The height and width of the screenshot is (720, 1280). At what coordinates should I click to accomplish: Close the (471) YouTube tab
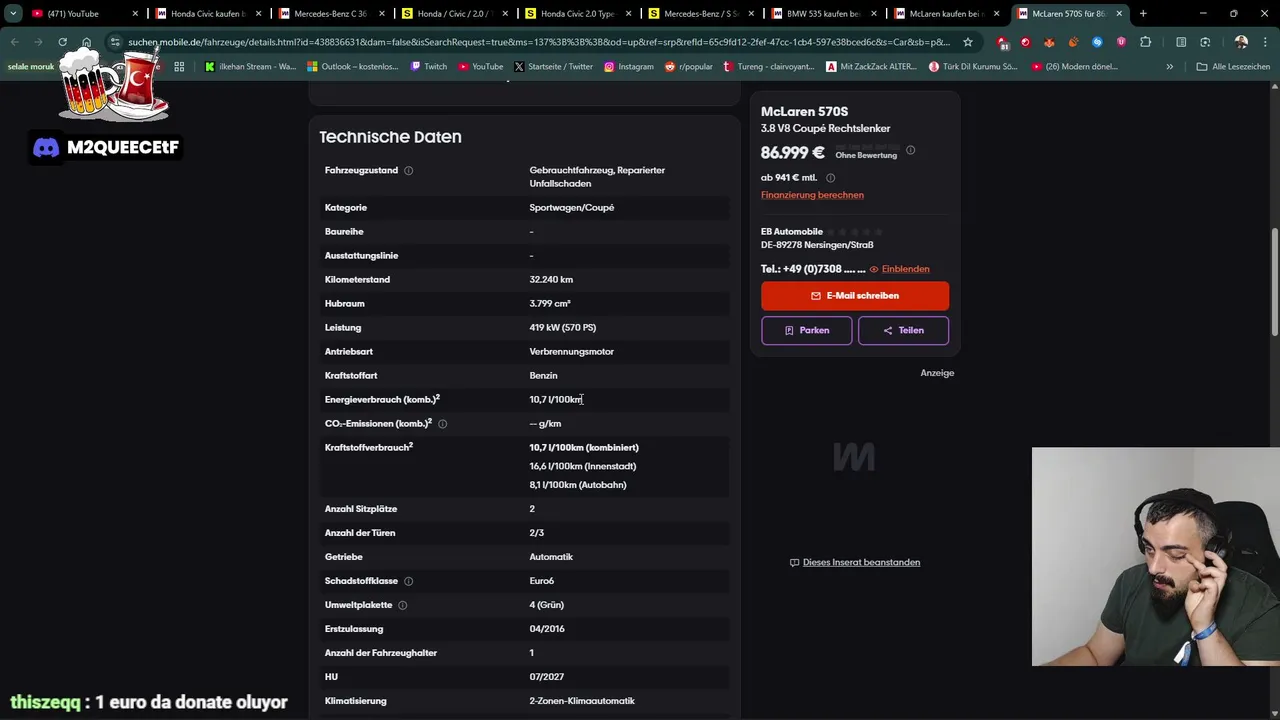point(135,14)
